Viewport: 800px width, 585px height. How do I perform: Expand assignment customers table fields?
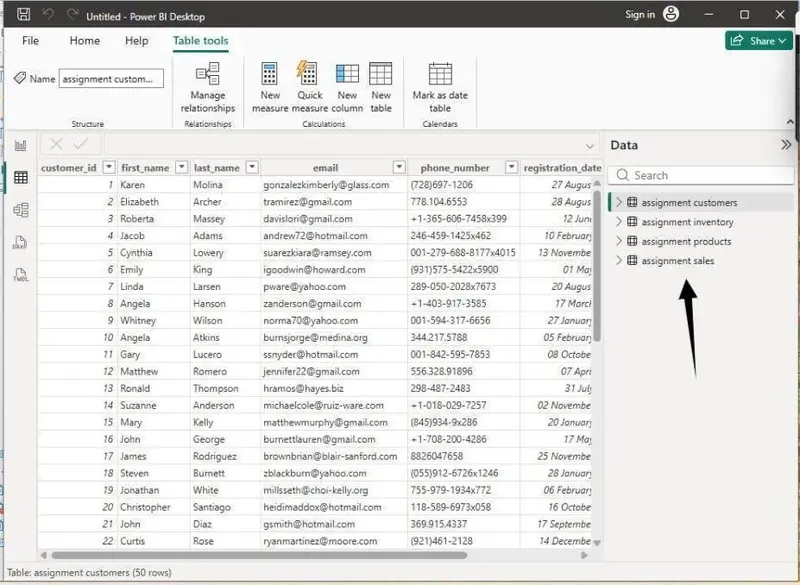(x=619, y=202)
